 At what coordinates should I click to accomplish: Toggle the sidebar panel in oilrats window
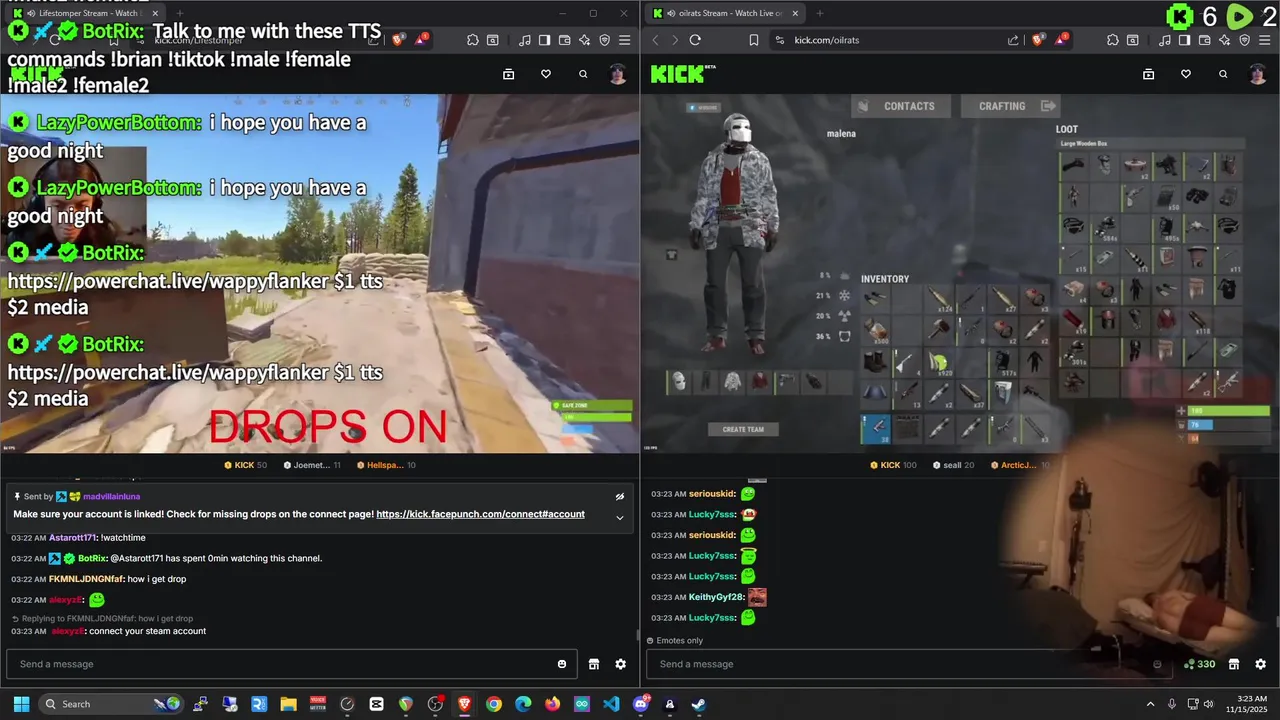click(x=1184, y=40)
